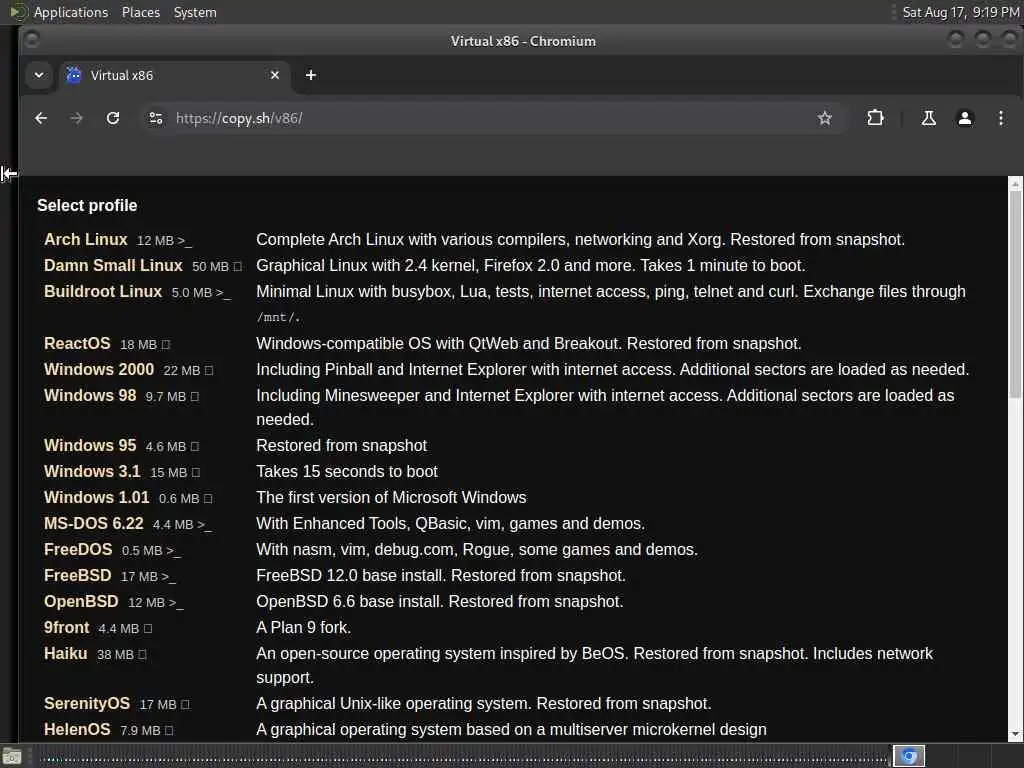Open the Places menu
This screenshot has height=768, width=1024.
141,12
